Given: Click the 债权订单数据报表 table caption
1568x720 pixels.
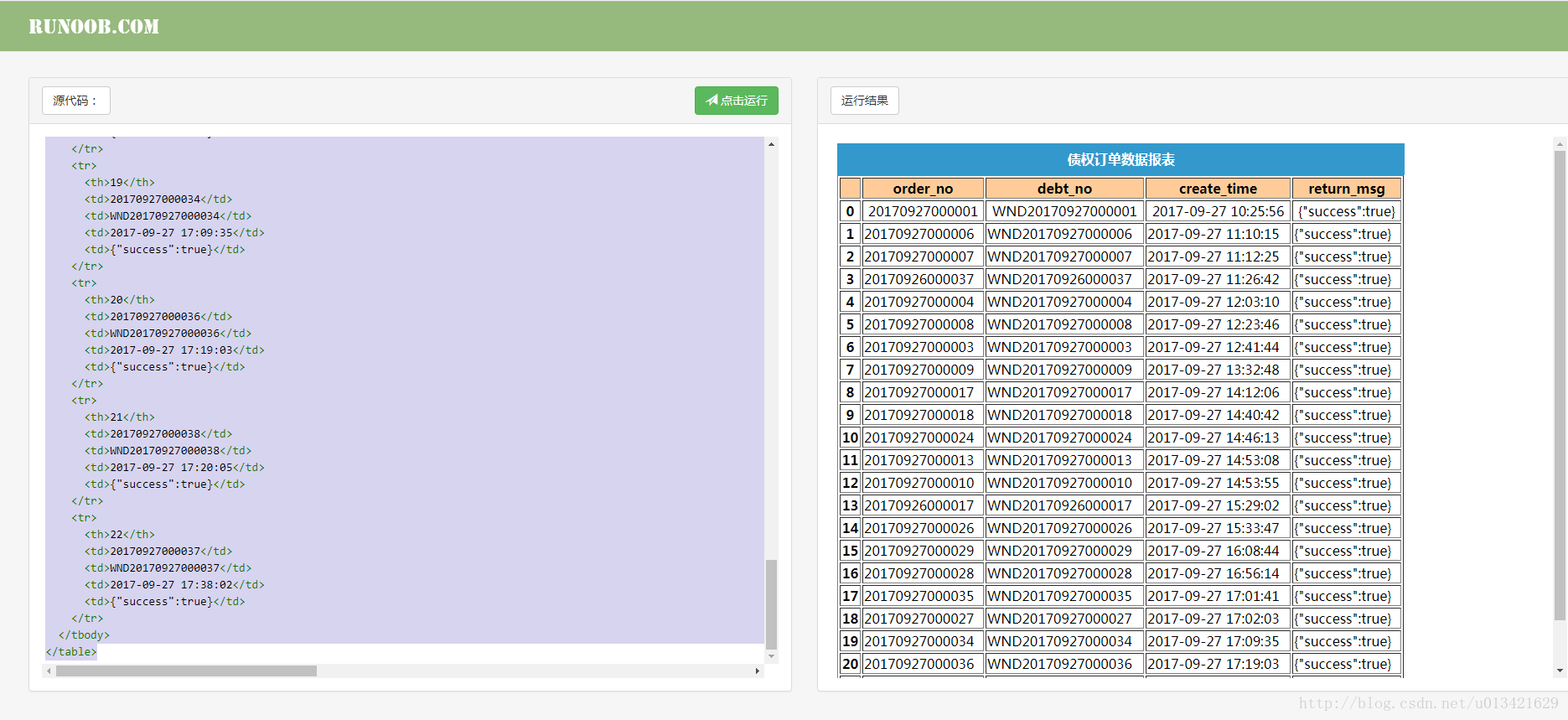Looking at the screenshot, I should tap(1120, 159).
